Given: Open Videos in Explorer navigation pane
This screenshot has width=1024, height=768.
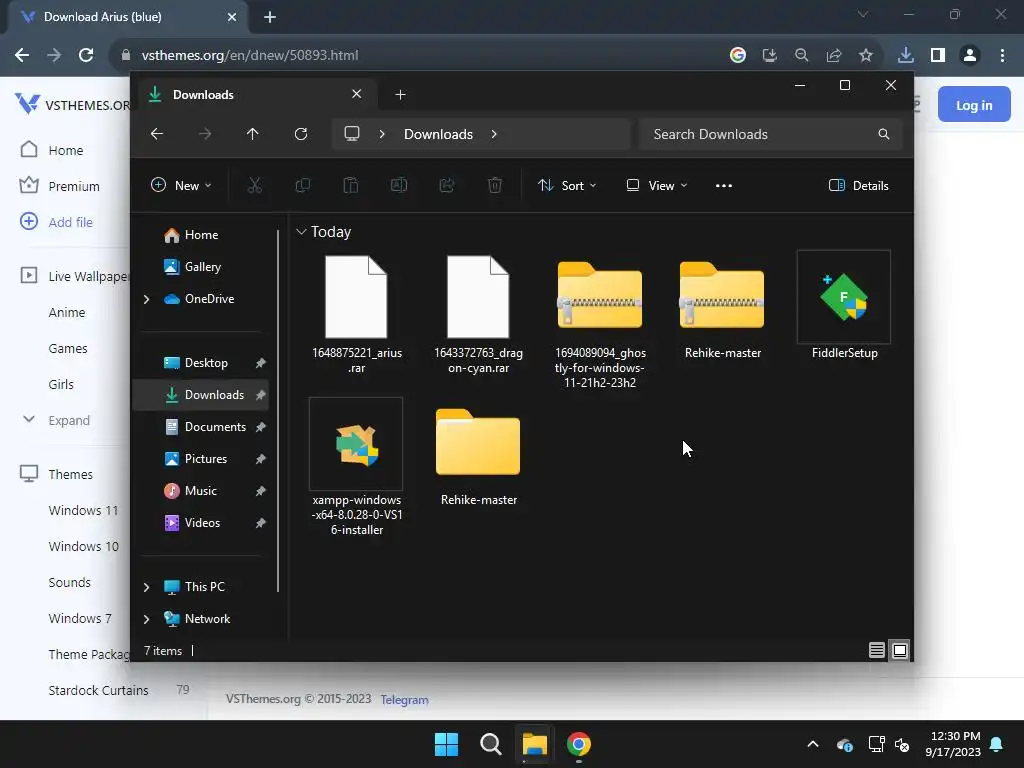Looking at the screenshot, I should coord(200,522).
